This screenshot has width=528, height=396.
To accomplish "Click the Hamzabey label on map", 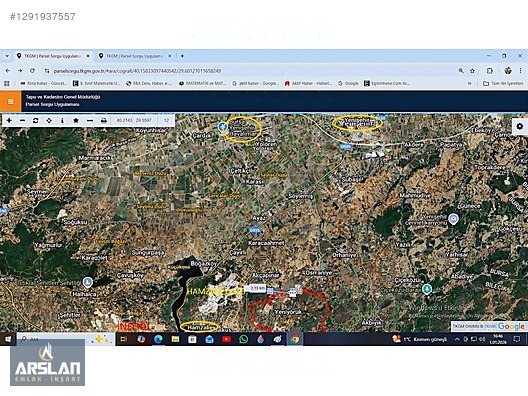I will [201, 327].
